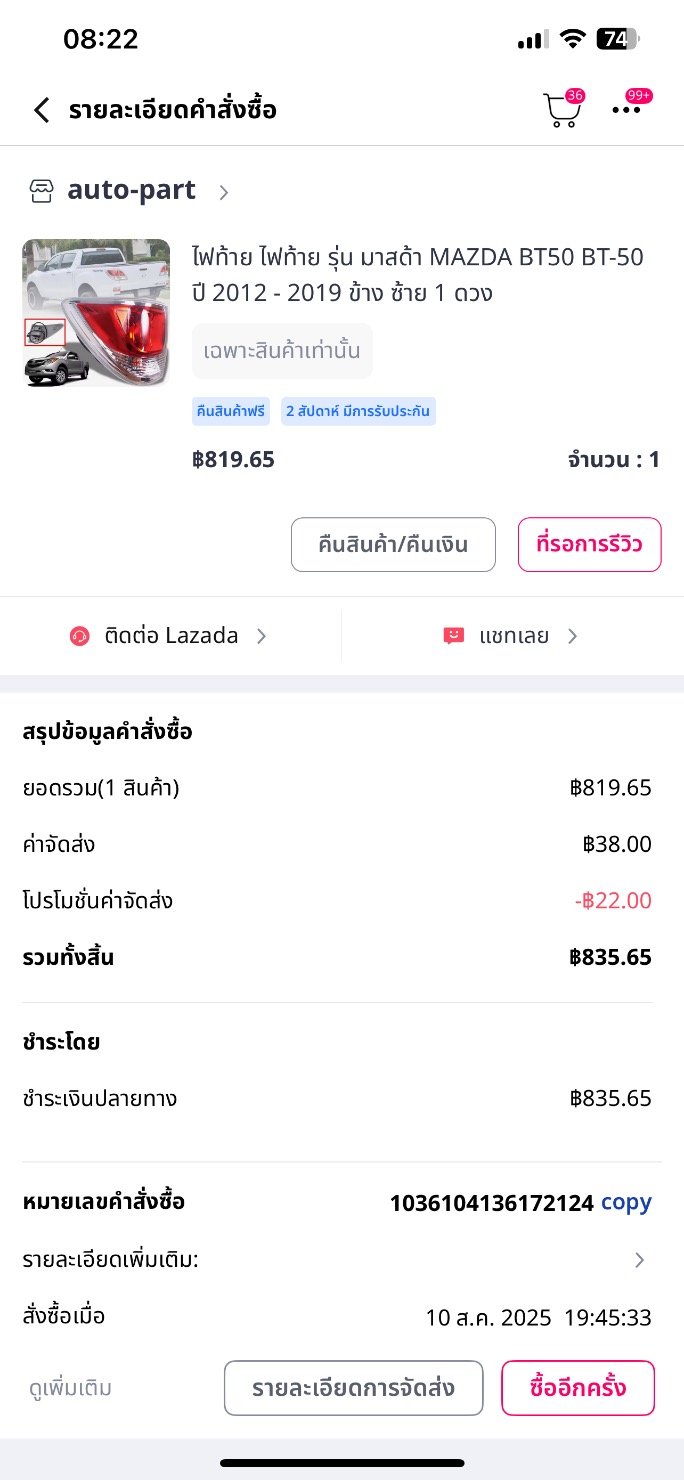684x1480 pixels.
Task: Open the shopping cart icon
Action: pyautogui.click(x=560, y=110)
